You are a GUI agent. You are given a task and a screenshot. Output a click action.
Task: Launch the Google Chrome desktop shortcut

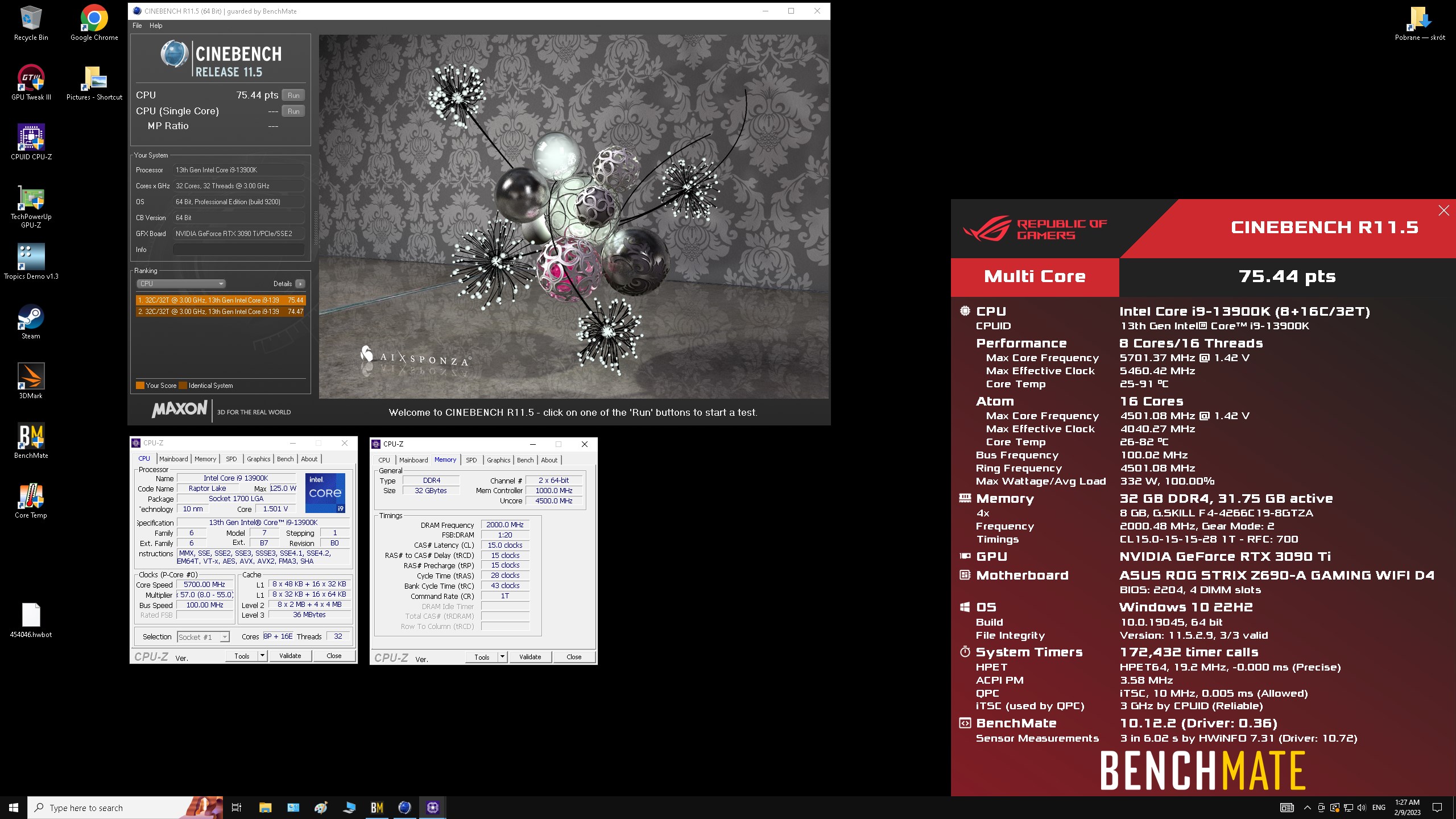click(94, 23)
